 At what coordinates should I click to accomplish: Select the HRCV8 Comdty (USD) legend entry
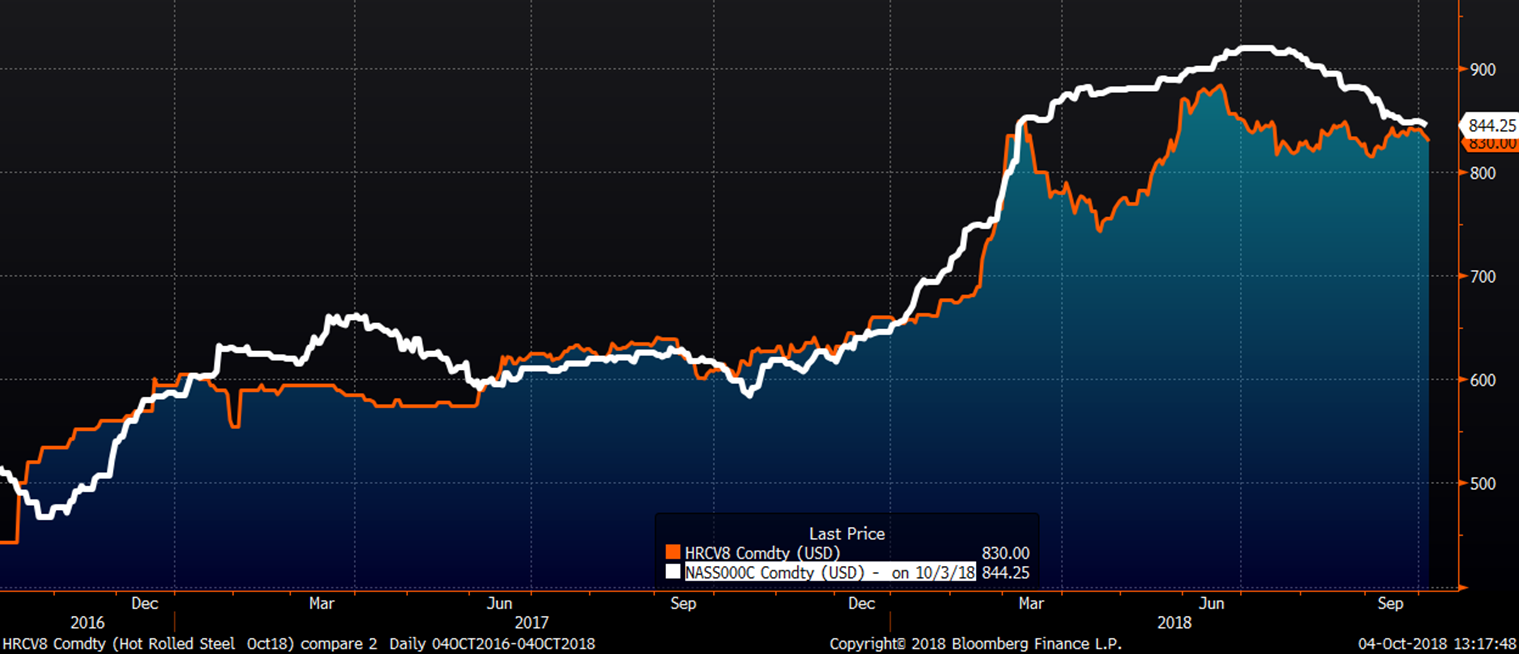tap(761, 553)
